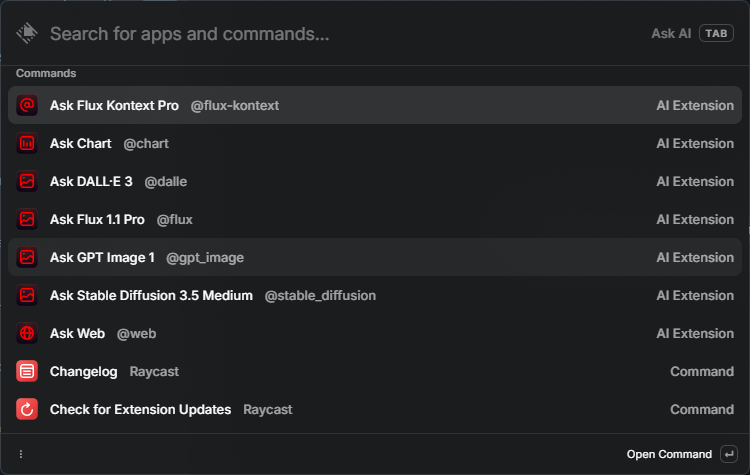Select Ask Stable Diffusion 3.5 Medium command

375,295
